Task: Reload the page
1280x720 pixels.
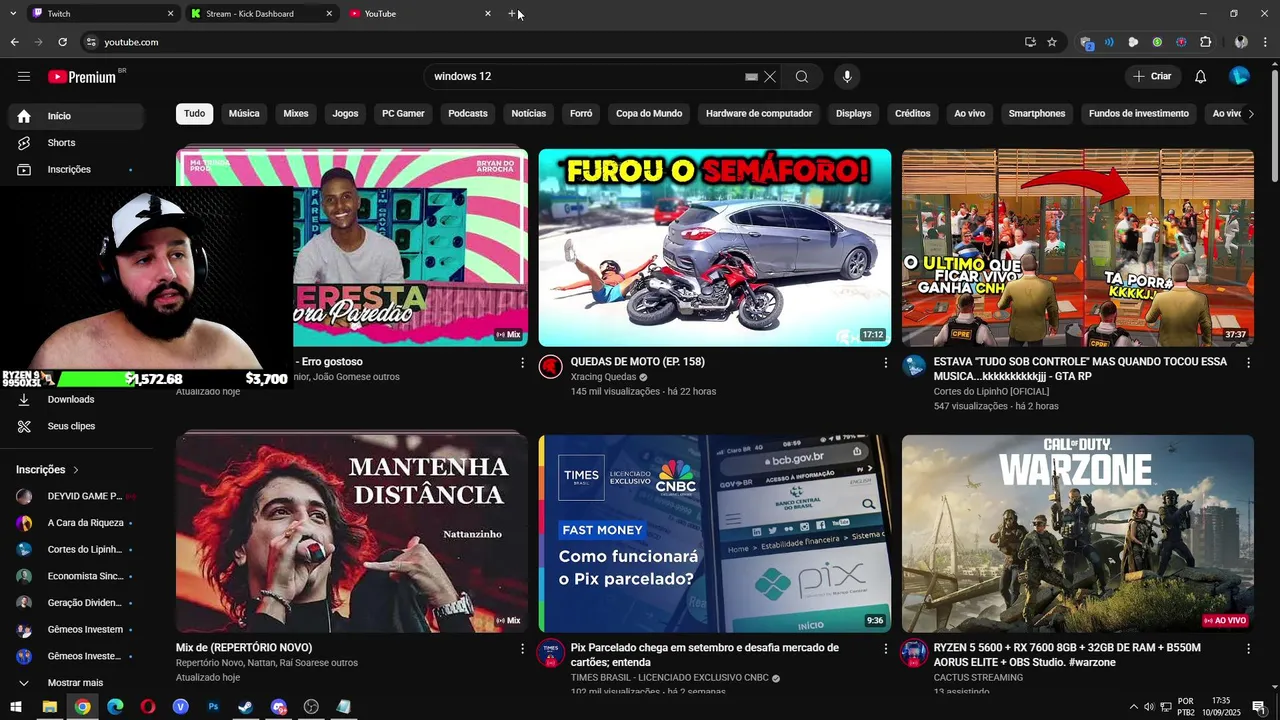Action: pyautogui.click(x=62, y=42)
